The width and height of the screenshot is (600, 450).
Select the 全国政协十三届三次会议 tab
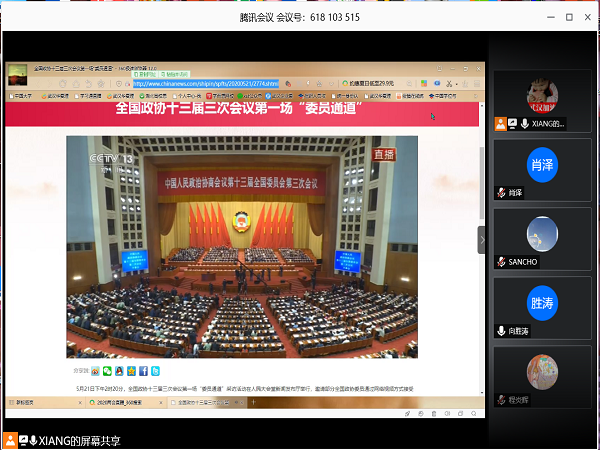(207, 403)
